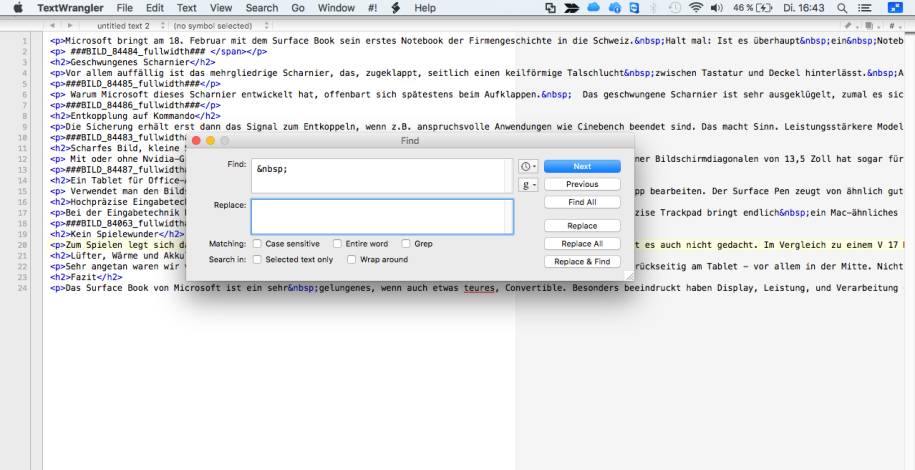Viewport: 915px width, 470px height.
Task: Open the Go menu
Action: 298,8
